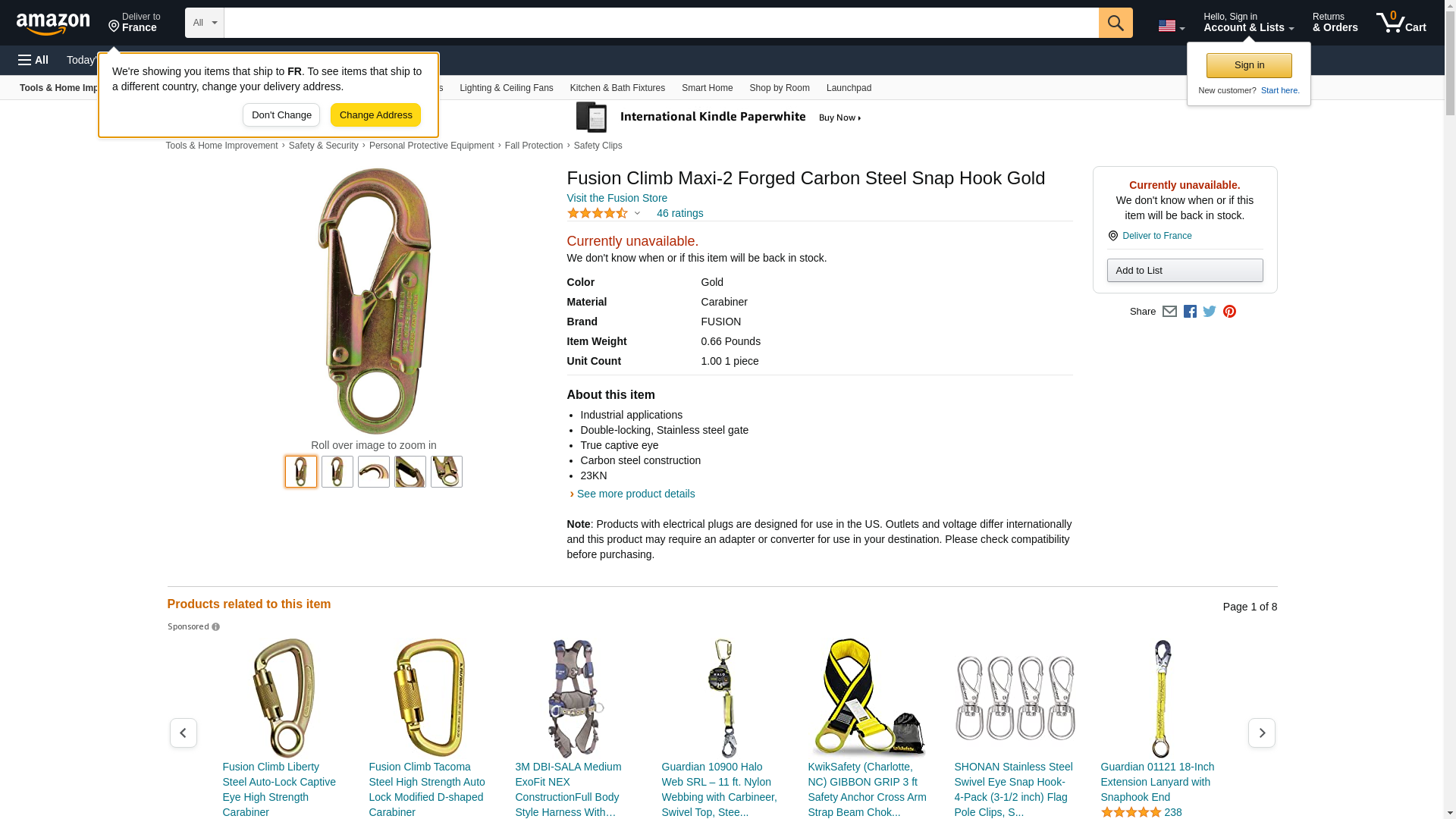The image size is (1456, 819).
Task: Share product via email icon
Action: [x=1169, y=312]
